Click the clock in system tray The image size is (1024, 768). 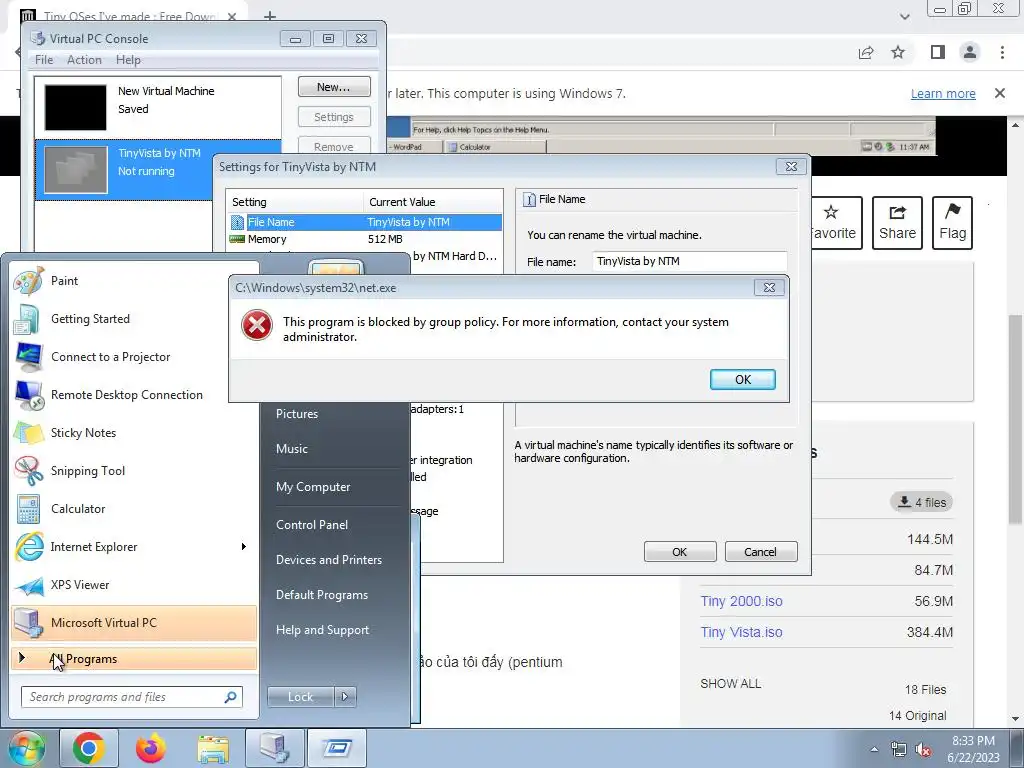[973, 749]
